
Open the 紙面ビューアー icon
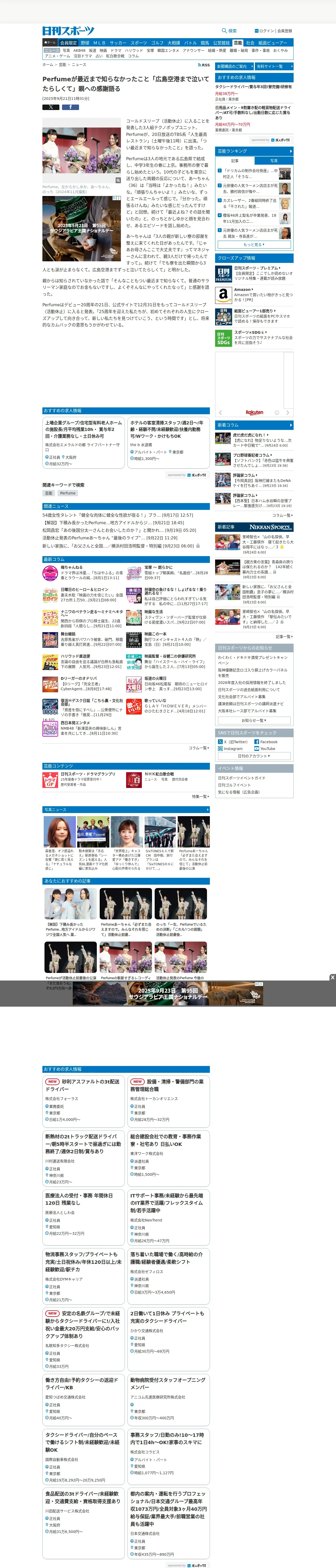pos(223,316)
